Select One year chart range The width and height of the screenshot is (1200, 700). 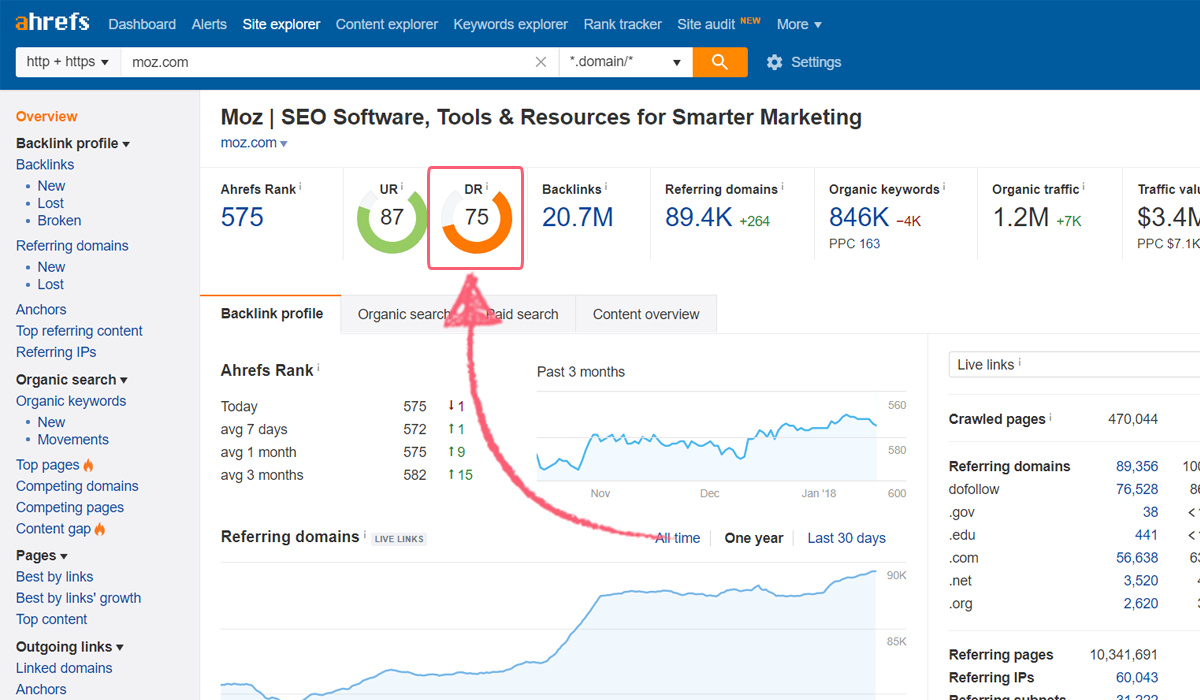754,538
